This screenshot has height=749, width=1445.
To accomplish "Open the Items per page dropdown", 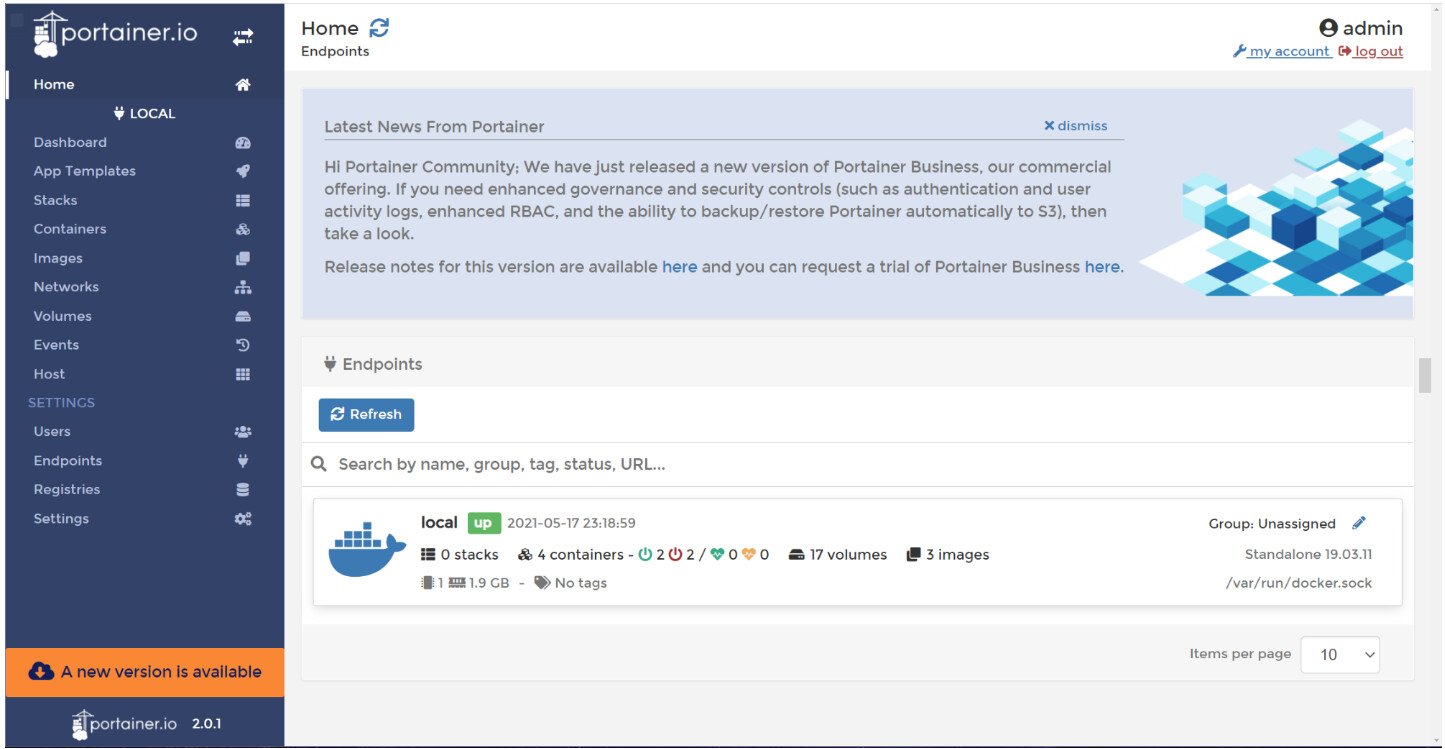I will click(1340, 654).
